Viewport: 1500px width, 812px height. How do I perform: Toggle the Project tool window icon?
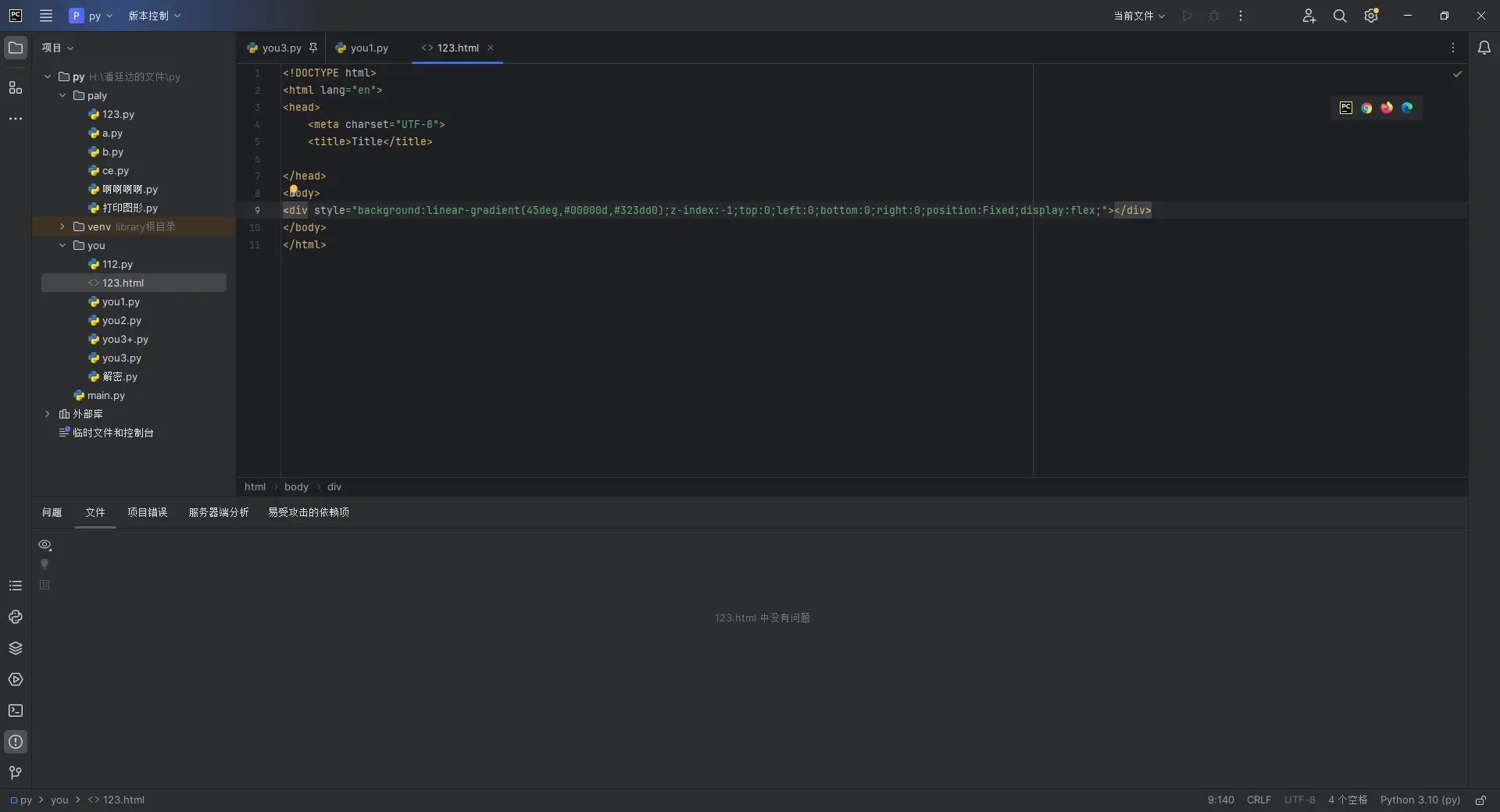coord(16,48)
